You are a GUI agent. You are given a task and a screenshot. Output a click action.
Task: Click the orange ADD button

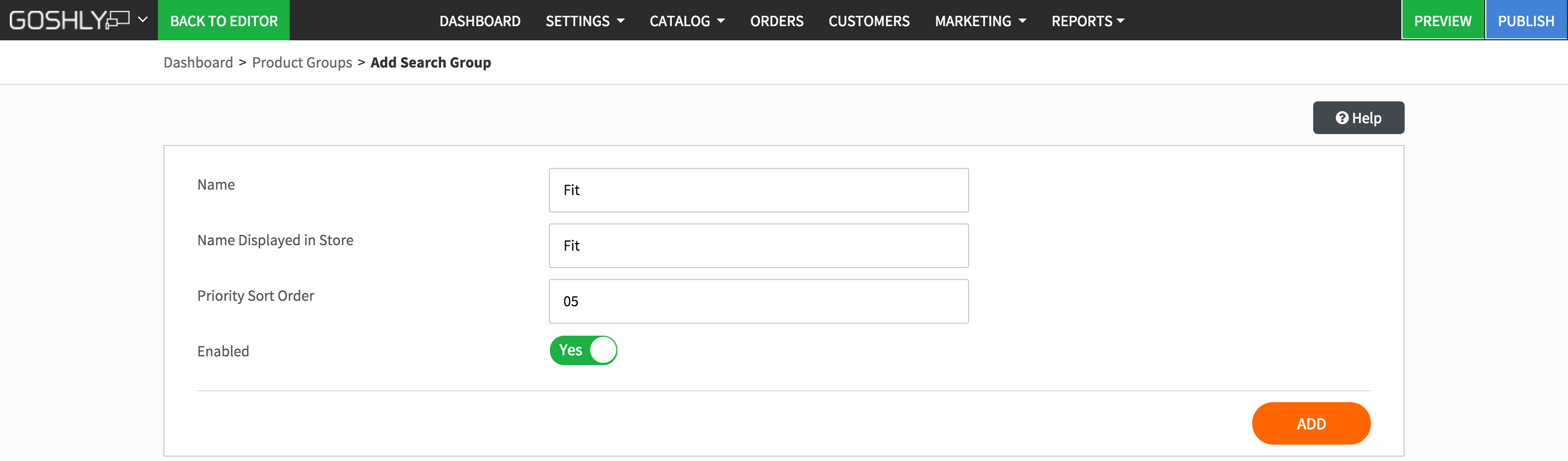(1310, 423)
